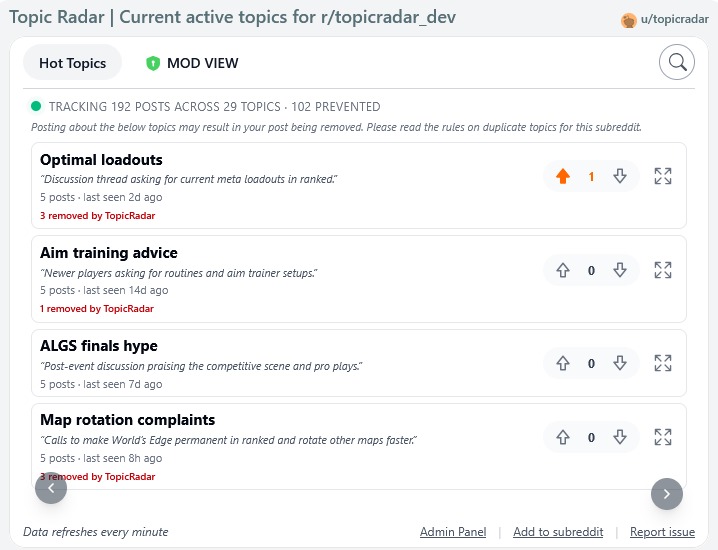This screenshot has height=550, width=718.
Task: Click the duplicate topics rules warning text
Action: 336,127
